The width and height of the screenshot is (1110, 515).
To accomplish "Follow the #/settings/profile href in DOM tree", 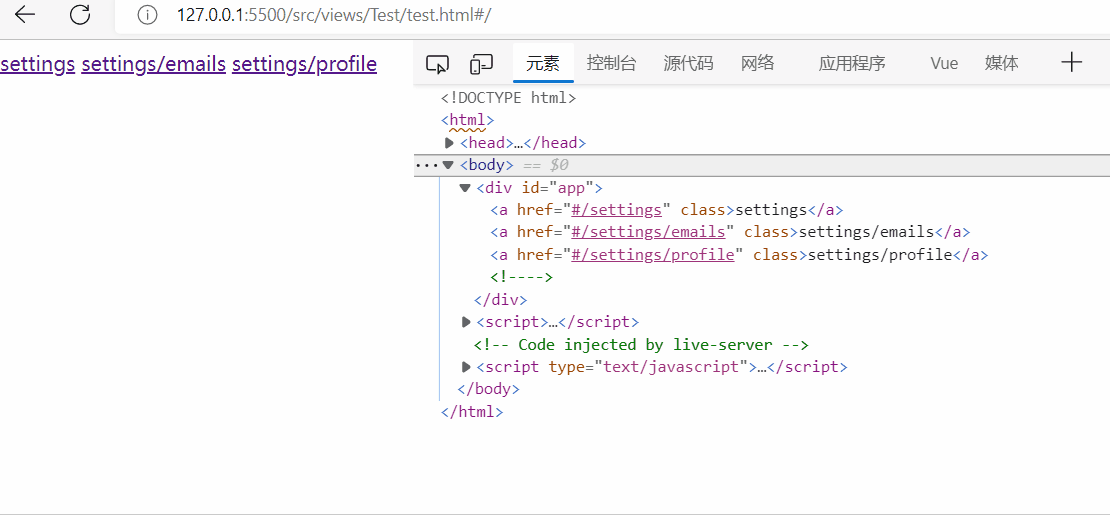I will point(653,255).
